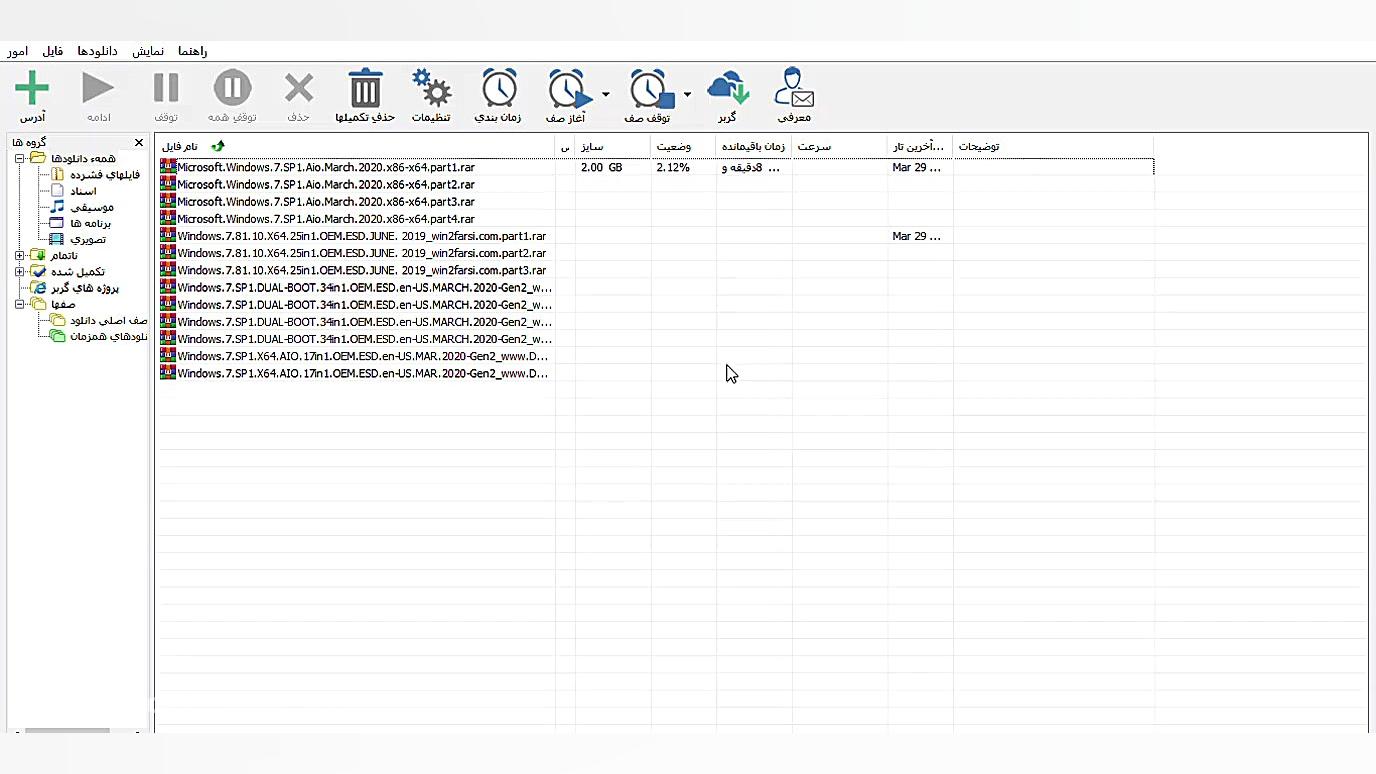1376x774 pixels.
Task: Select Microsoft.Windows.7.SP1.Aio.March.2020.x86-x64.part1.rar
Action: click(x=325, y=168)
